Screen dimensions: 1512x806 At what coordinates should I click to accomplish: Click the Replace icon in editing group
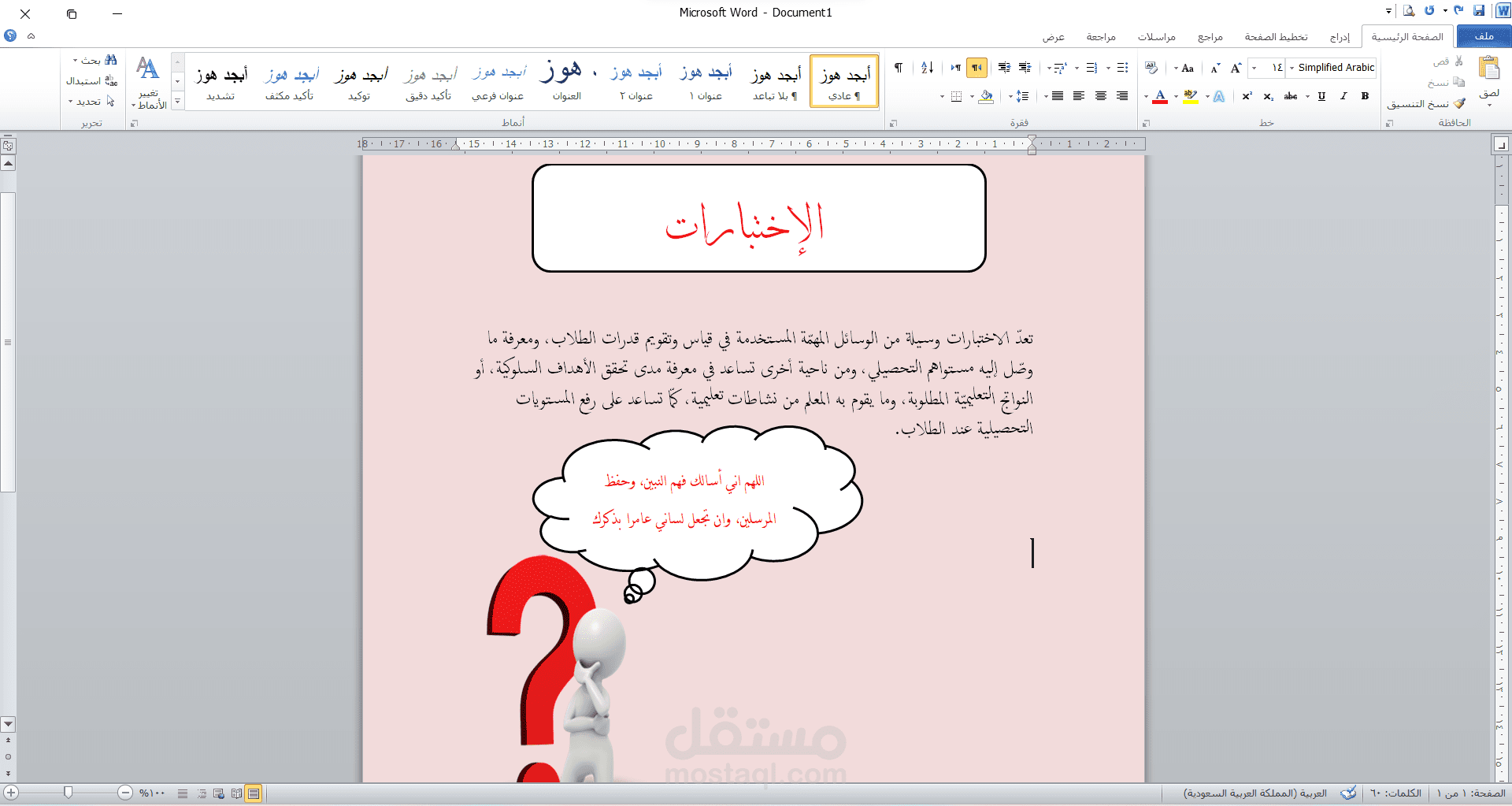pyautogui.click(x=111, y=80)
